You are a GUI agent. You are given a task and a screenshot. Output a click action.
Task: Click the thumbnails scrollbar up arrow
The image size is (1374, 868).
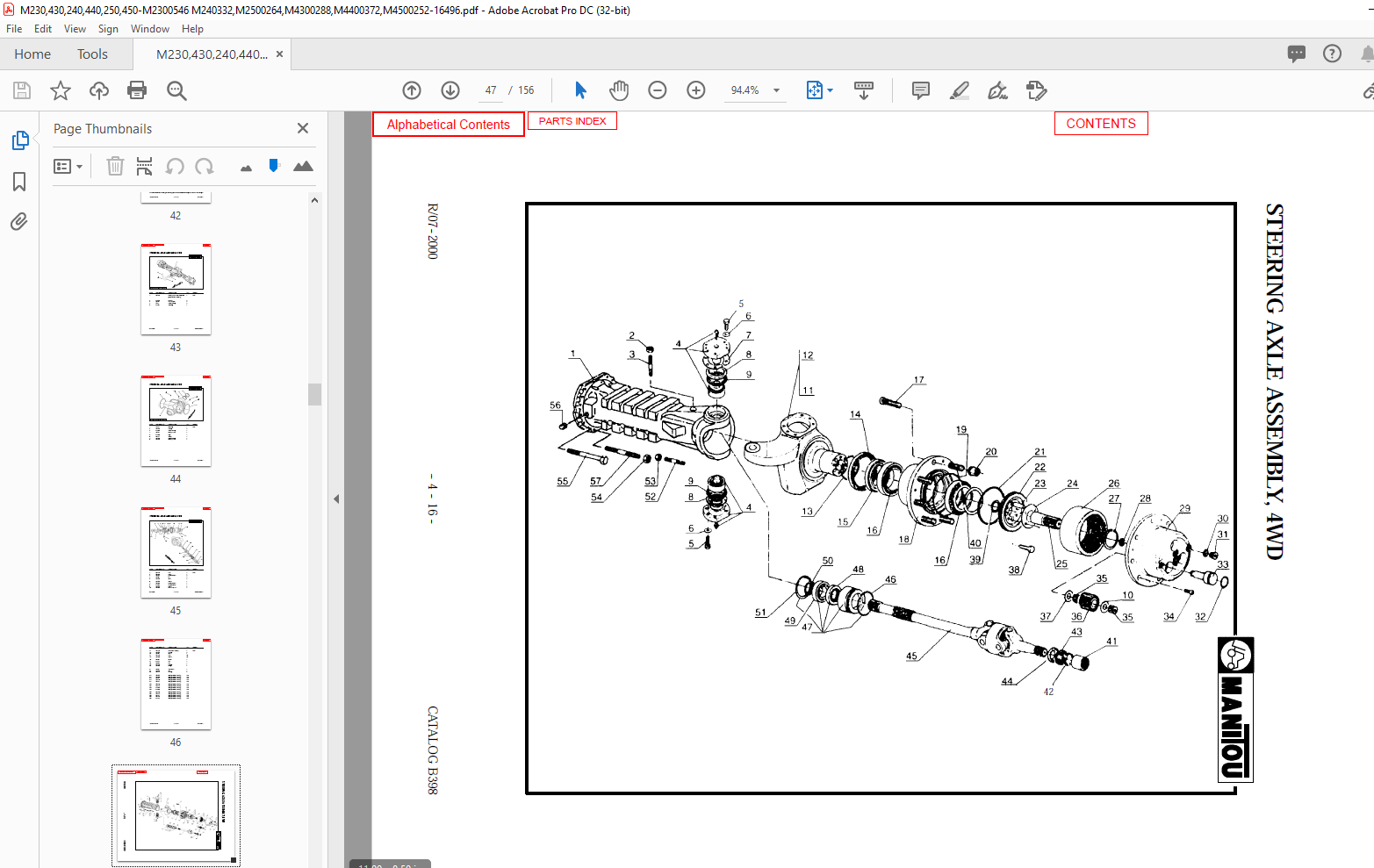(314, 200)
